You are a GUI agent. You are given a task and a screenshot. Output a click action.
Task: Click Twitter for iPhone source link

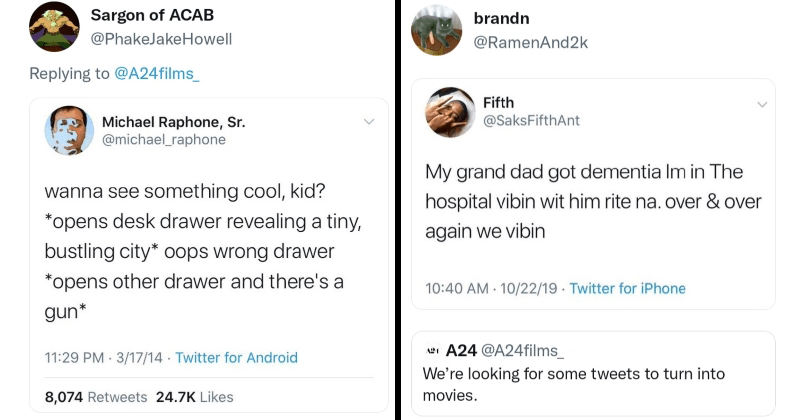627,288
